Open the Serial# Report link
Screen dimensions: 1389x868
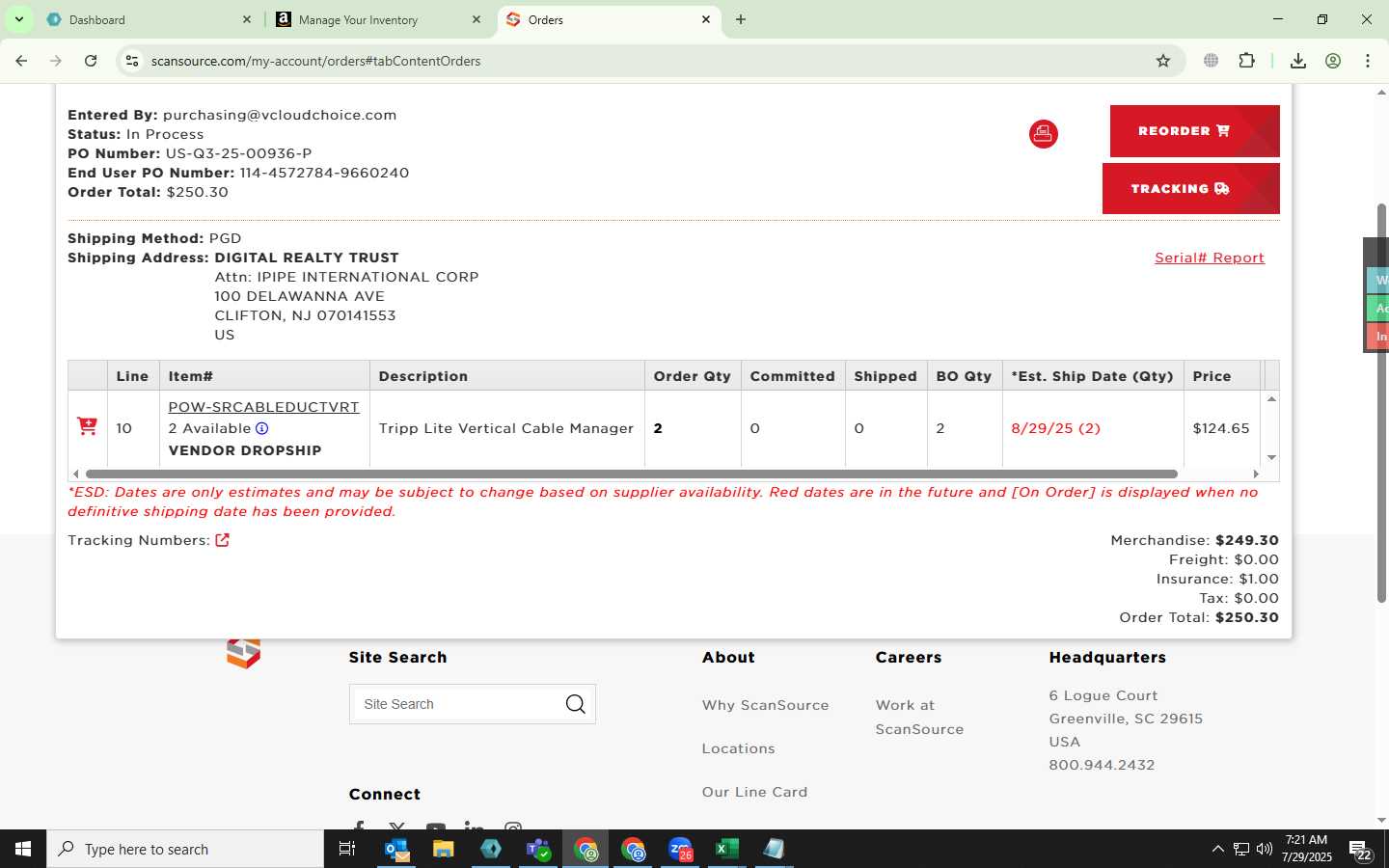1209,258
